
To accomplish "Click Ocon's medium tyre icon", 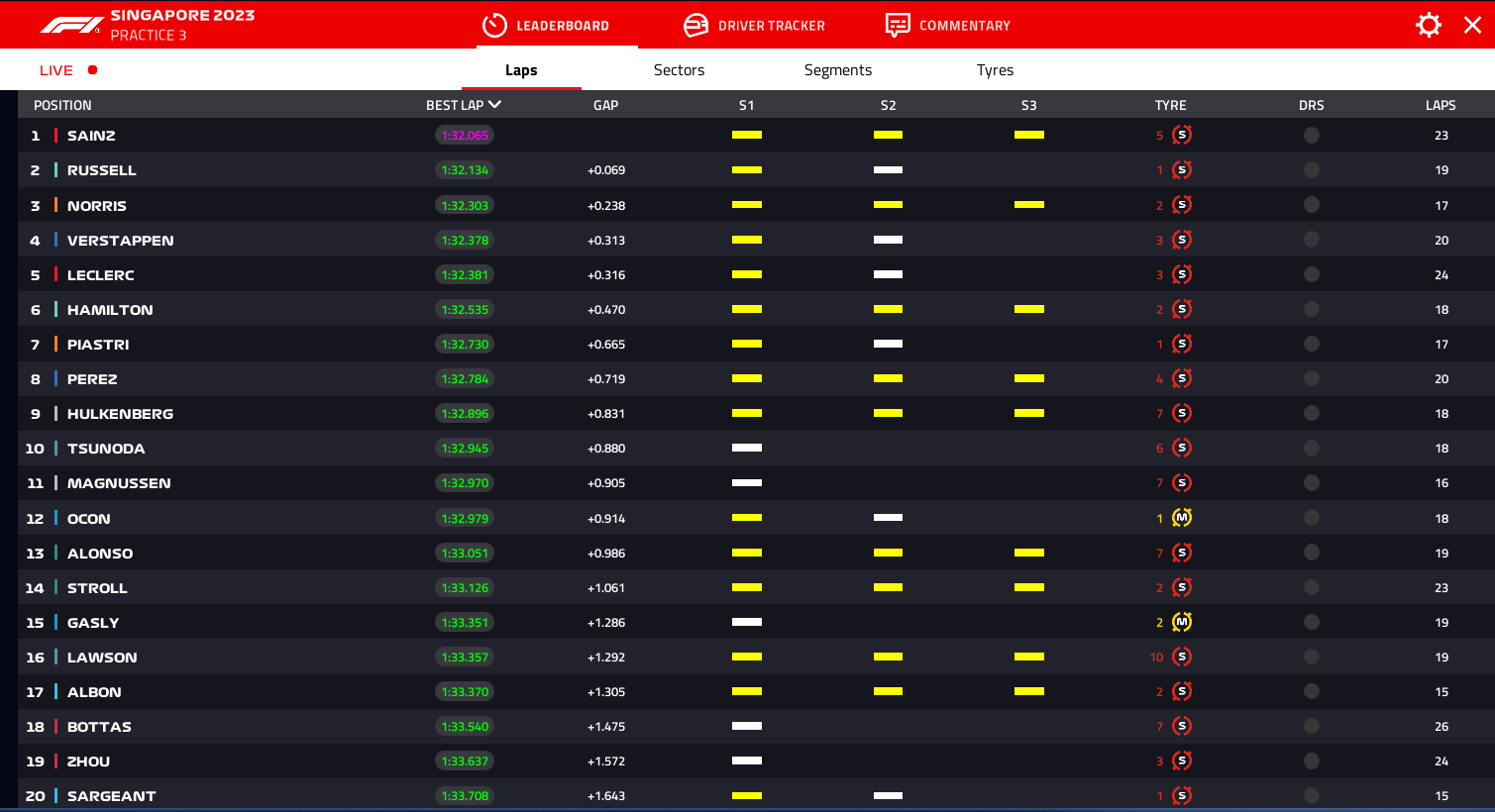I will click(x=1182, y=518).
